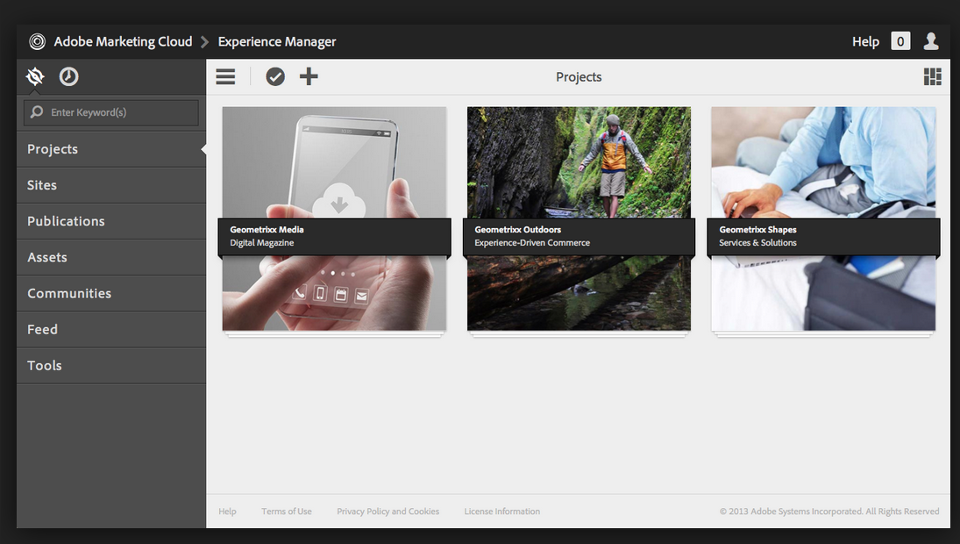This screenshot has height=544, width=960.
Task: Click the Adobe Marketing Cloud breadcrumb text
Action: [x=123, y=42]
